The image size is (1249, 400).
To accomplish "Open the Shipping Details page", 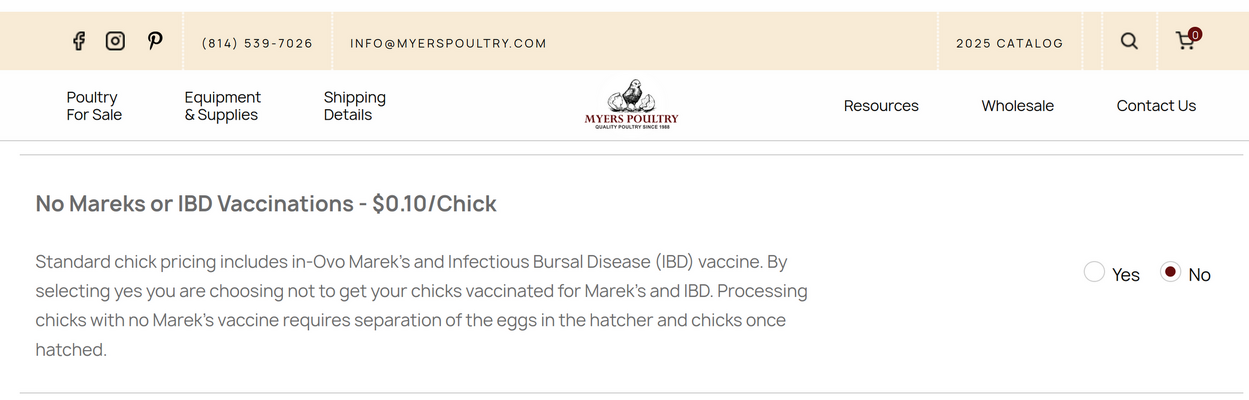I will coord(354,106).
